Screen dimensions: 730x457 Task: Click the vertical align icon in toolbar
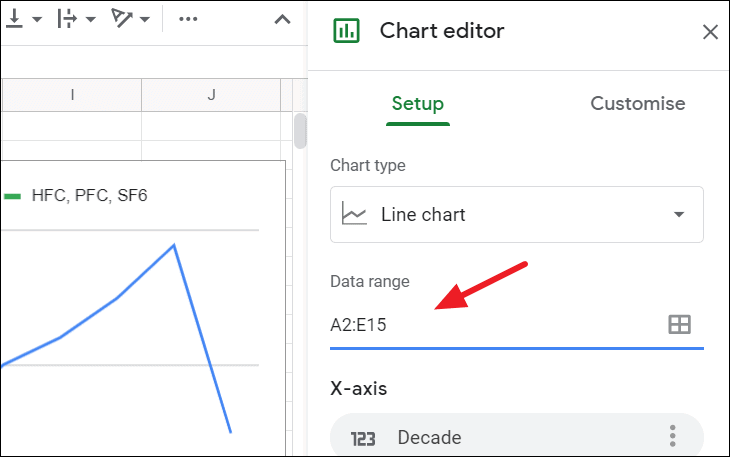14,19
